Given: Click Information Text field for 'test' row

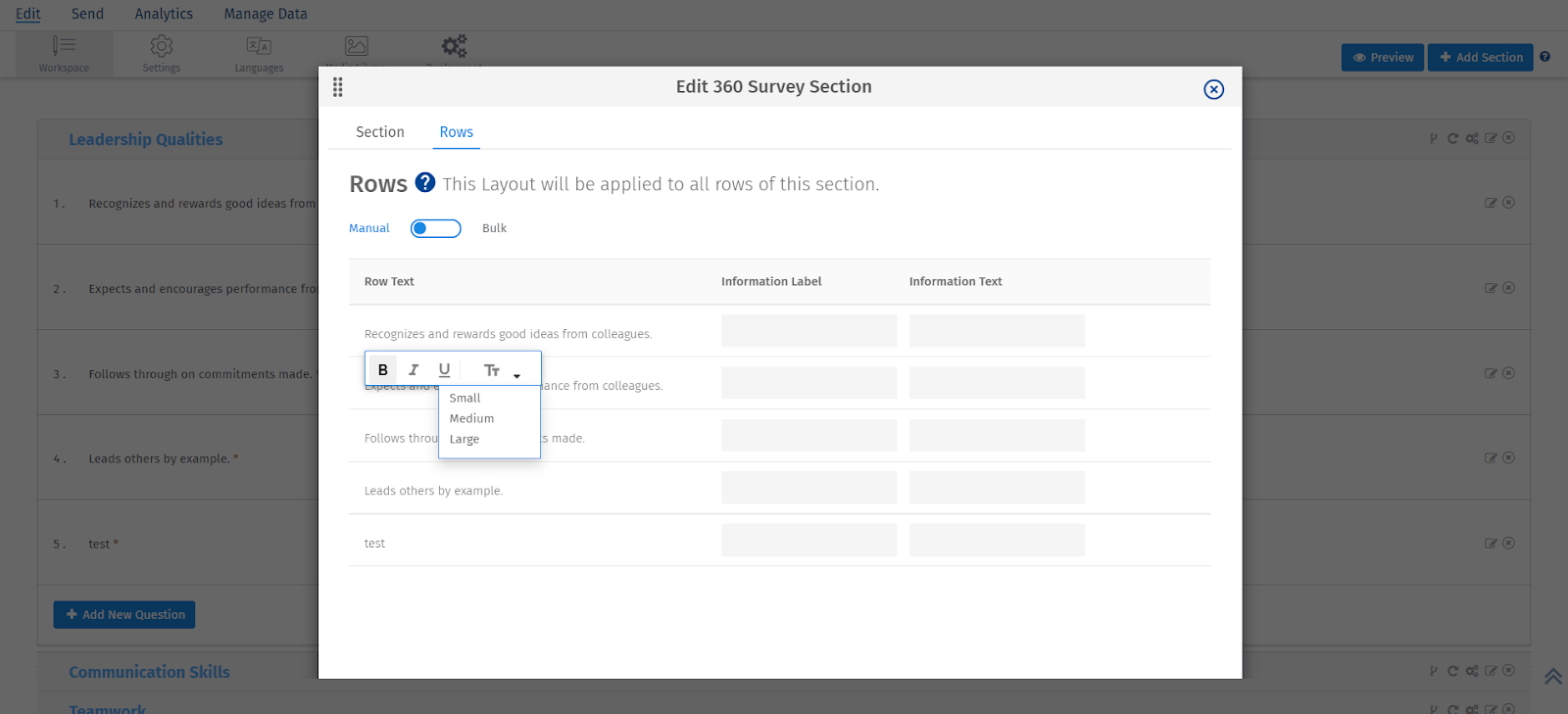Looking at the screenshot, I should click(997, 540).
